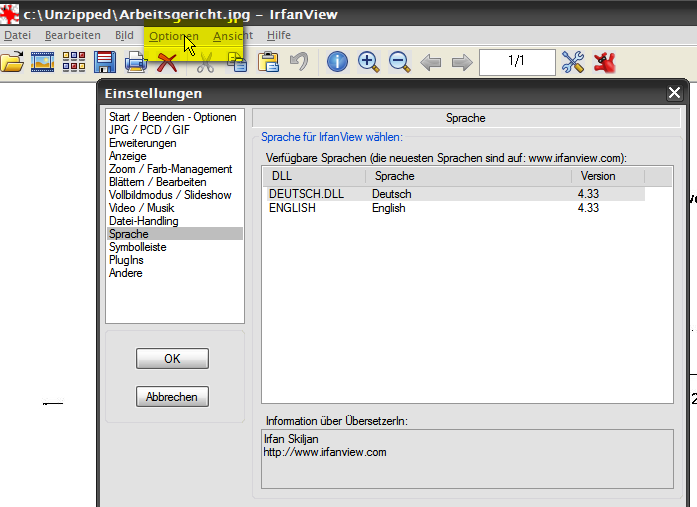Click the red Delete X icon
The image size is (697, 507).
(x=167, y=63)
